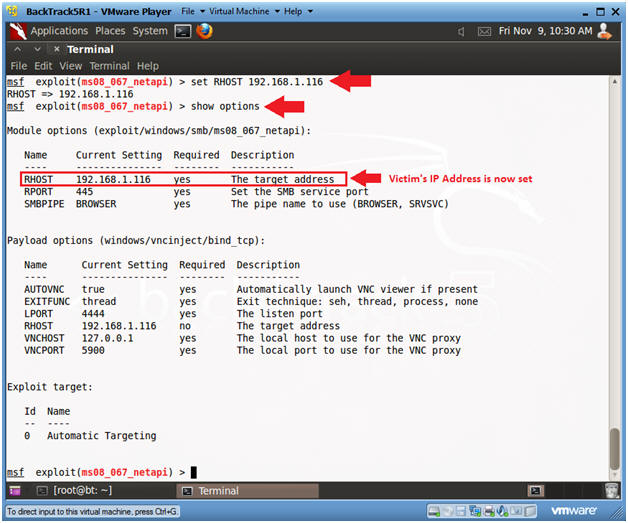Click the terminal window down-arrow button
This screenshot has height=523, width=628.
pyautogui.click(x=37, y=49)
